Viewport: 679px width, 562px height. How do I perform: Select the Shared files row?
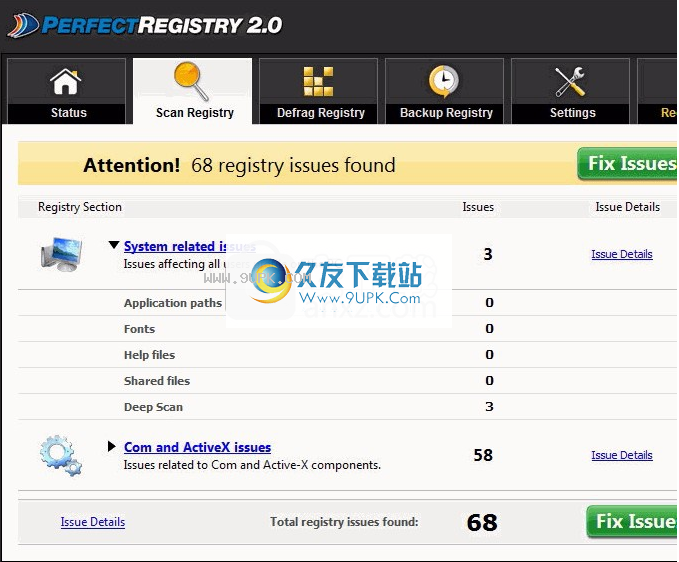347,381
